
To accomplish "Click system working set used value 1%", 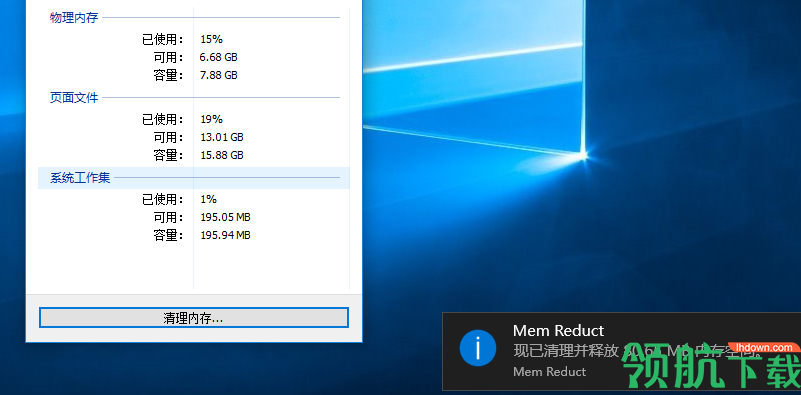I will (x=208, y=199).
